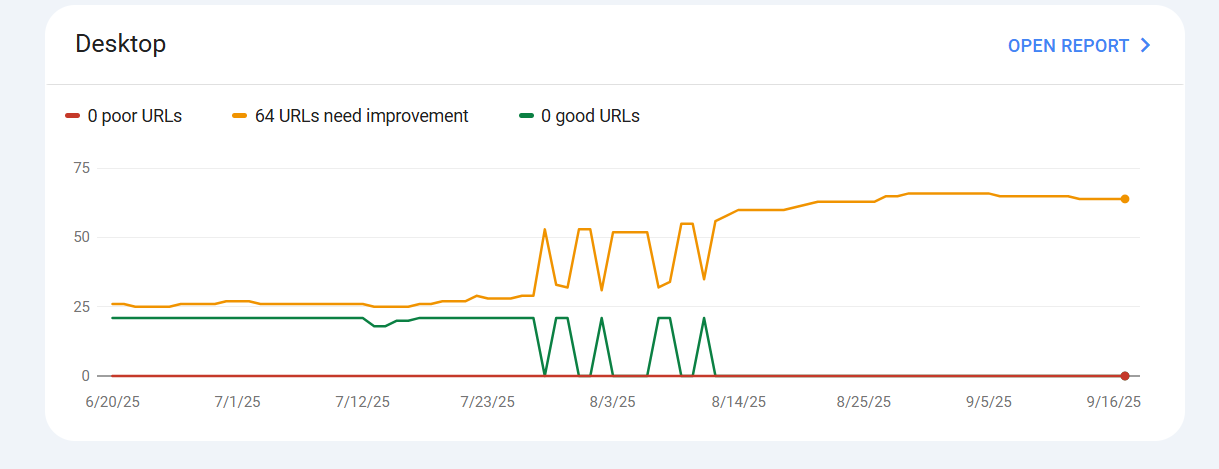Toggle the '0 good URLs' legend item
Viewport: 1219px width, 469px height.
579,116
